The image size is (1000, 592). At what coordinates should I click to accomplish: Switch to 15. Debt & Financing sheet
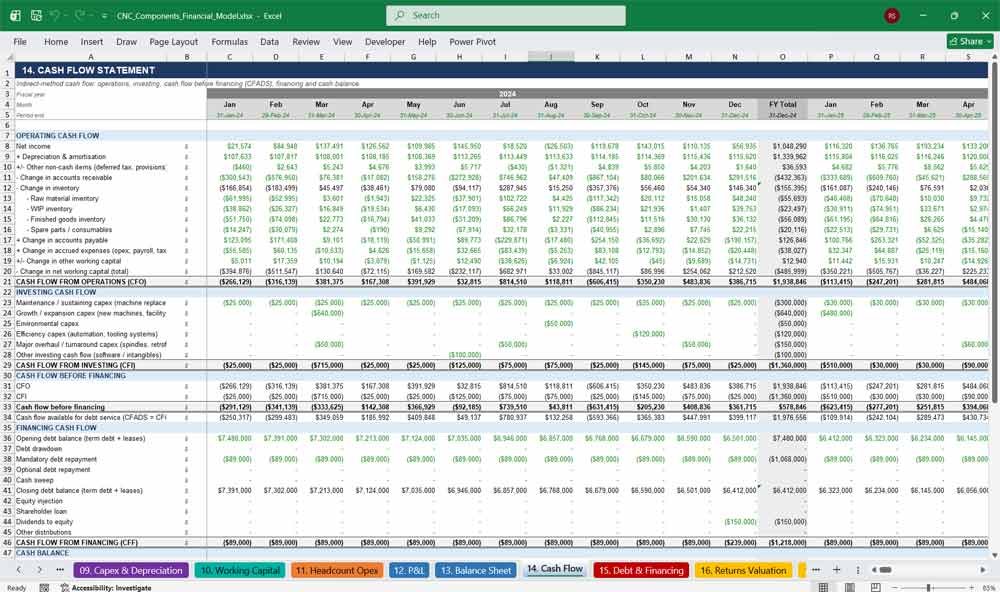point(641,570)
